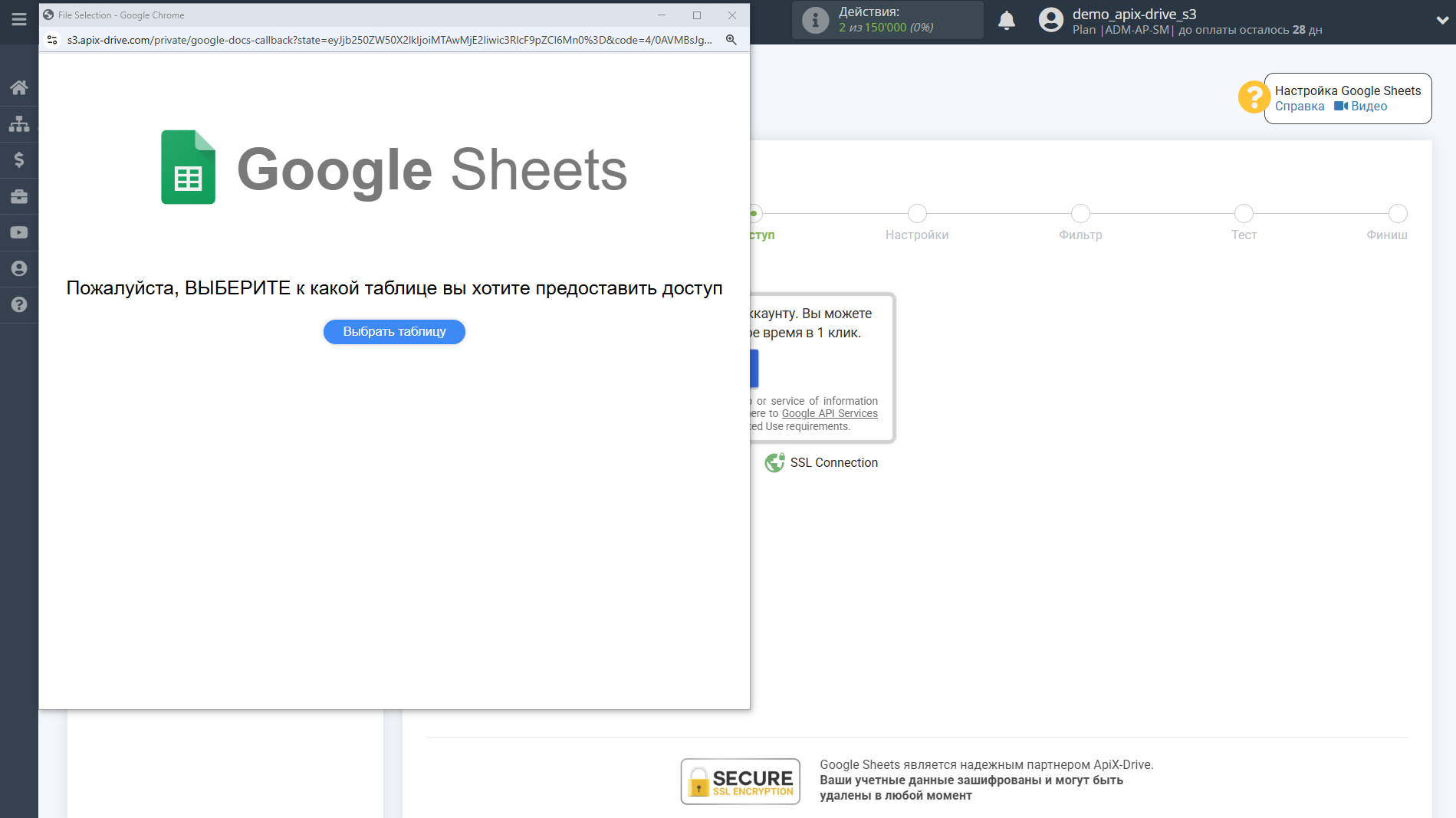Click the SSL Connection globe icon

tap(774, 462)
